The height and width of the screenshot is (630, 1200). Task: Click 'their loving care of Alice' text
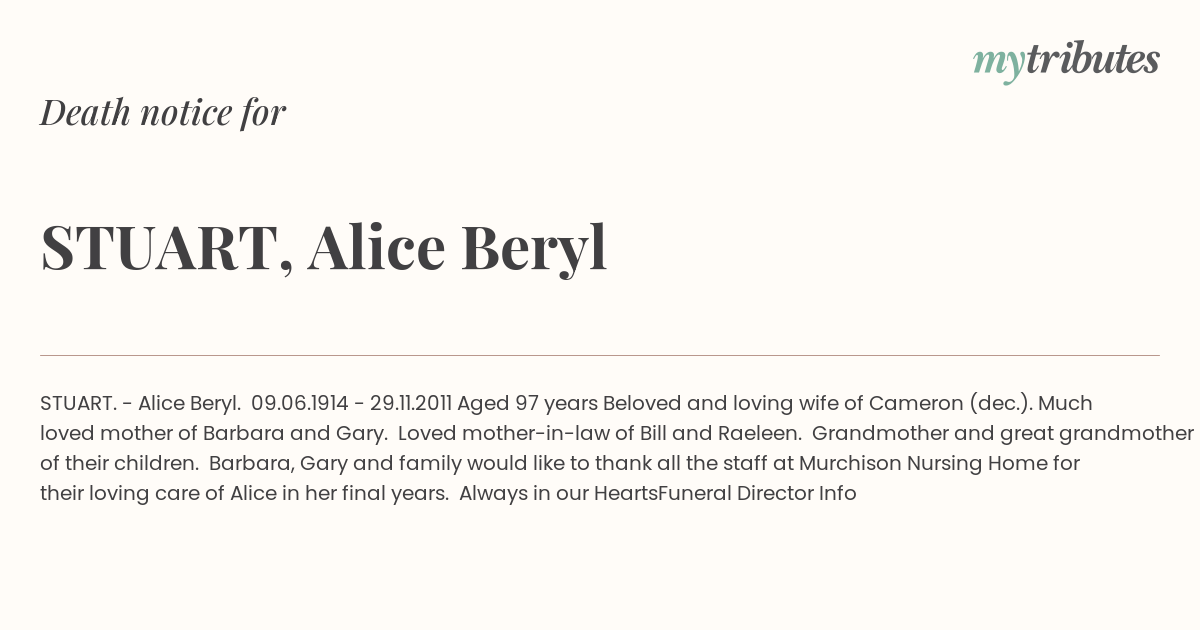158,493
